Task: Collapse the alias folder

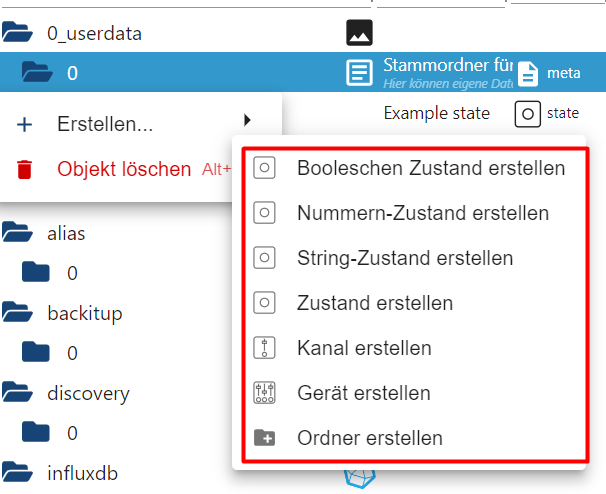Action: click(17, 232)
